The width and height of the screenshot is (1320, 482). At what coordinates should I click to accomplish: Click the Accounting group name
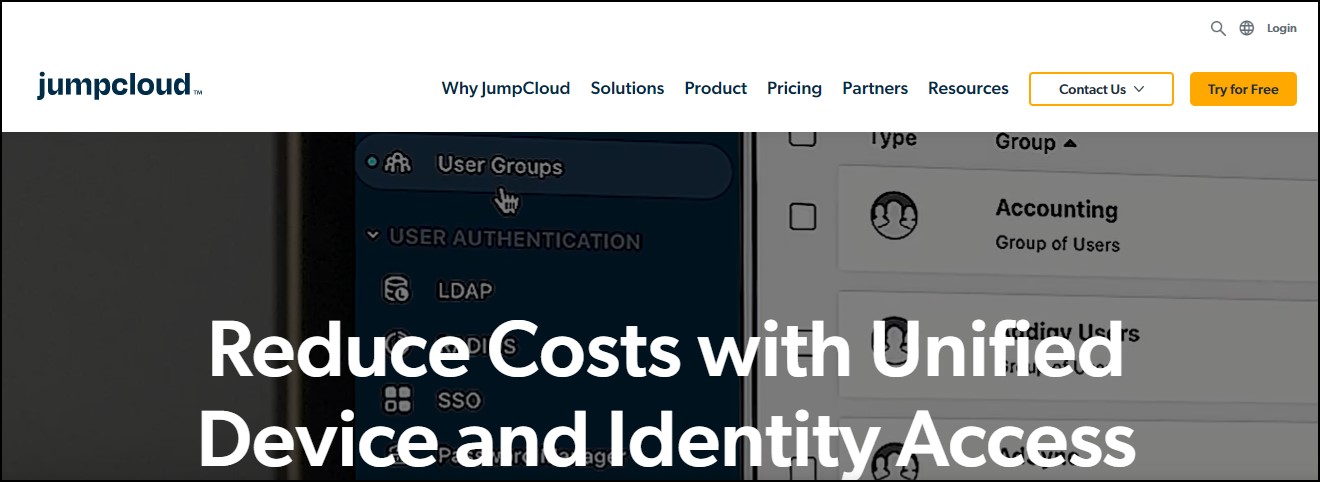[x=1056, y=209]
